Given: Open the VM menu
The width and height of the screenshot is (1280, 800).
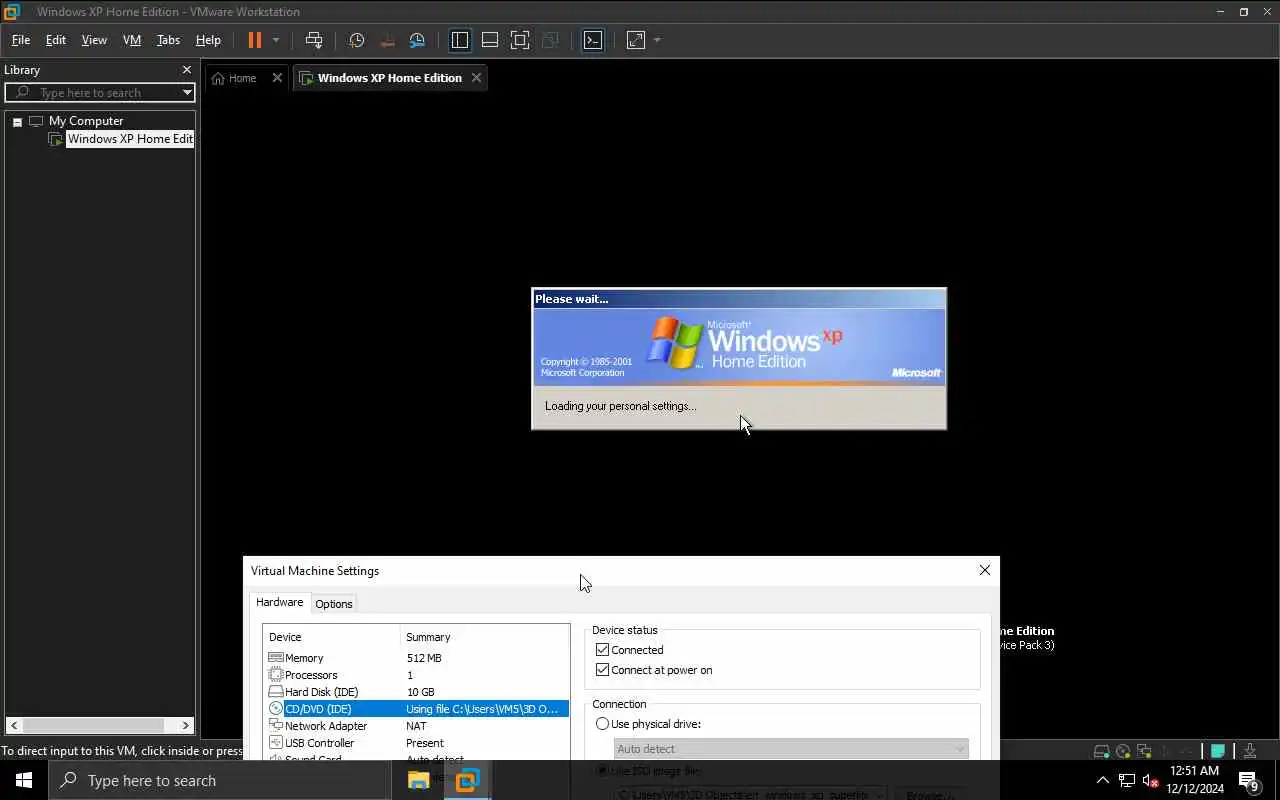Looking at the screenshot, I should 131,40.
